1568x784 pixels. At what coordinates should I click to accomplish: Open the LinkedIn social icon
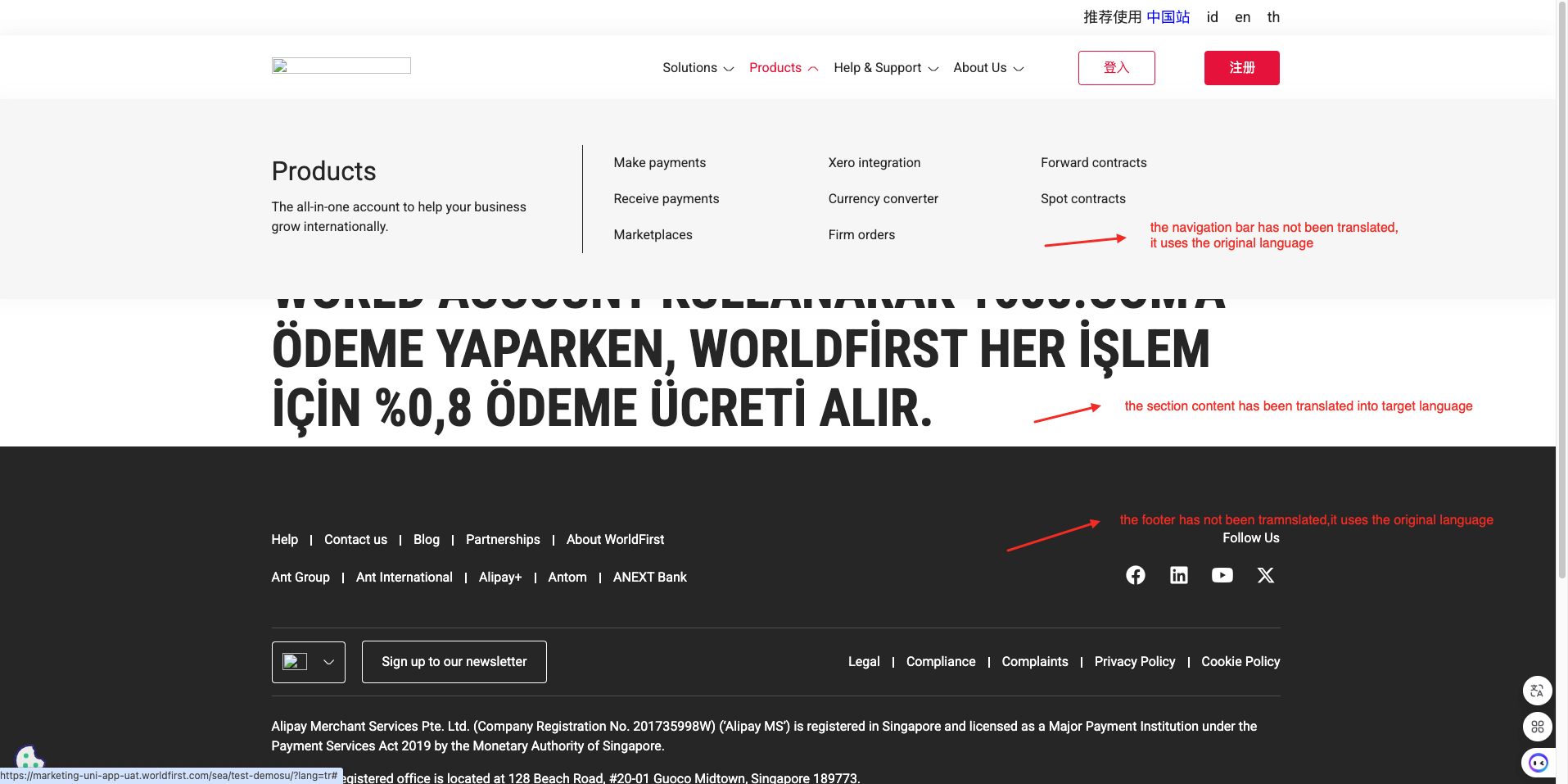[x=1178, y=575]
